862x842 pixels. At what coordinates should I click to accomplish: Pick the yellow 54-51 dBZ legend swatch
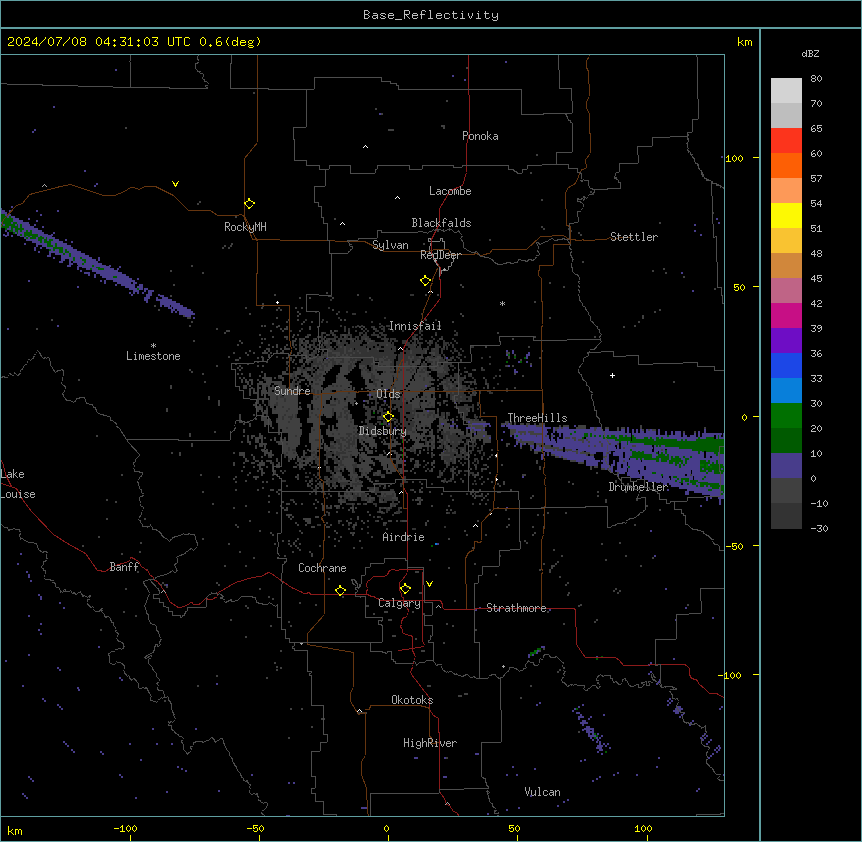(x=786, y=215)
